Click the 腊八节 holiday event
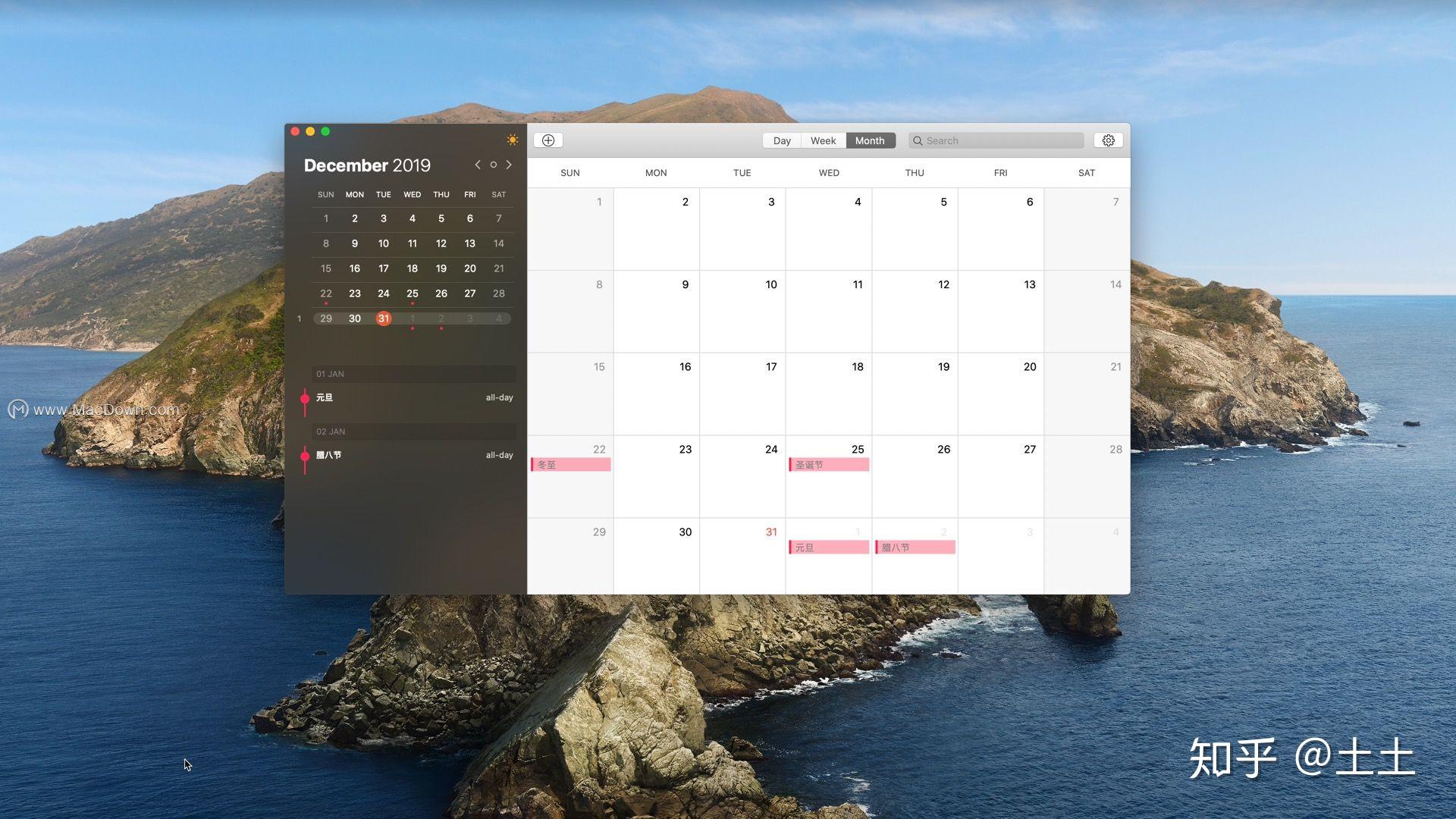Viewport: 1456px width, 819px height. 911,546
